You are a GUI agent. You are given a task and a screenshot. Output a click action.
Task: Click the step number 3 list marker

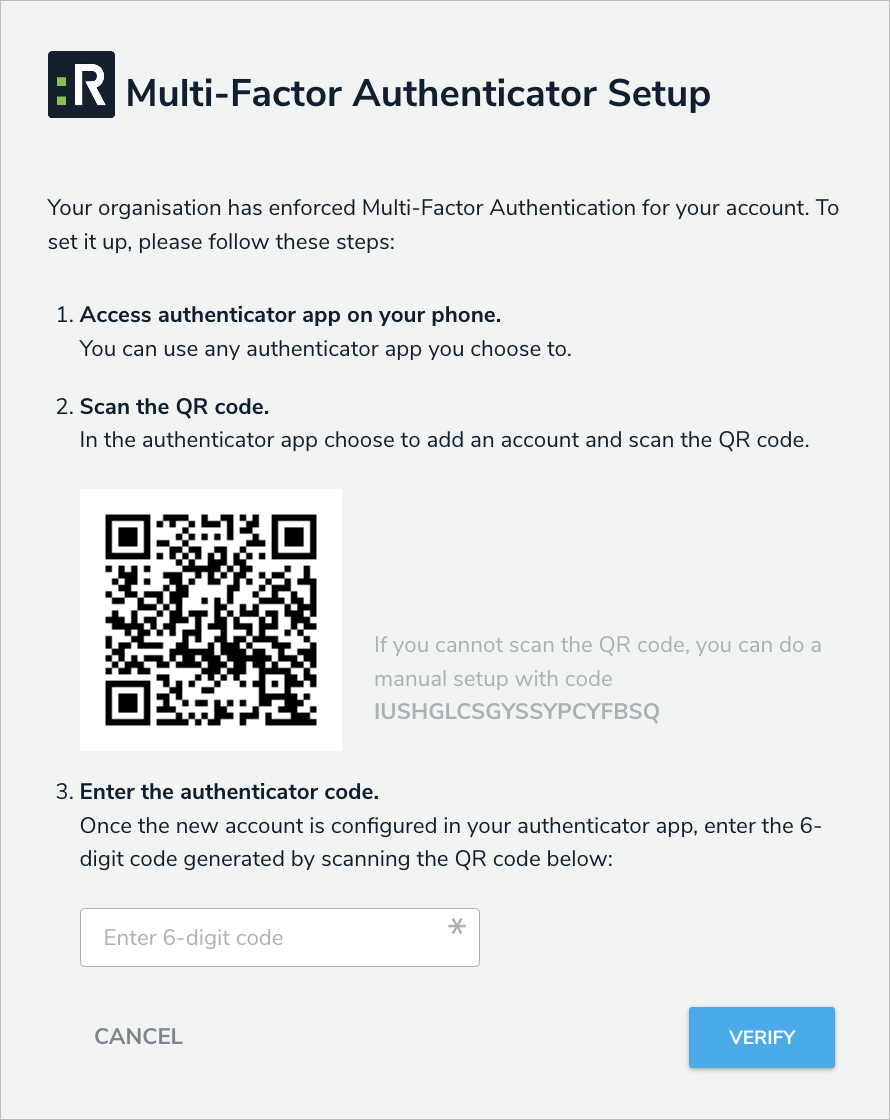coord(65,792)
